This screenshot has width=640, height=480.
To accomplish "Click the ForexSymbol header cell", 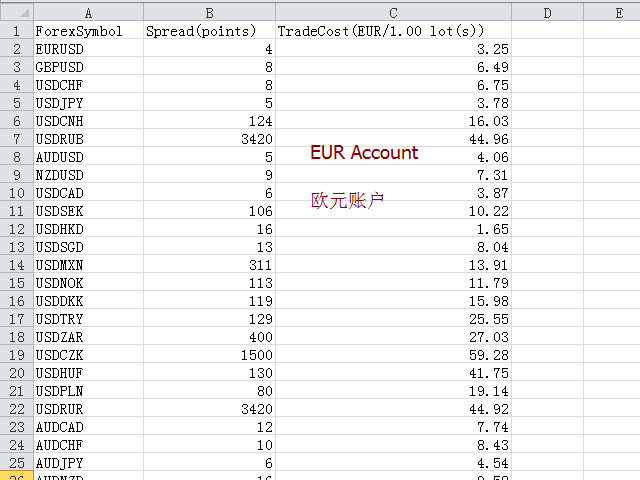I will (89, 31).
